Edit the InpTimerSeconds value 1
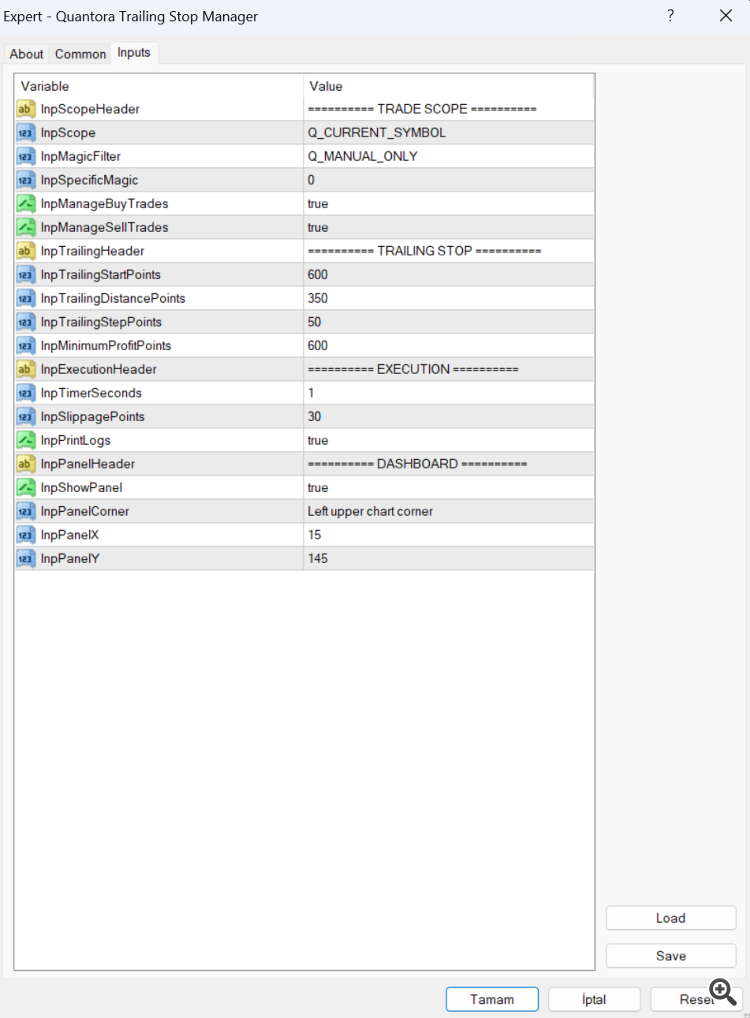Image resolution: width=750 pixels, height=1018 pixels. [449, 393]
